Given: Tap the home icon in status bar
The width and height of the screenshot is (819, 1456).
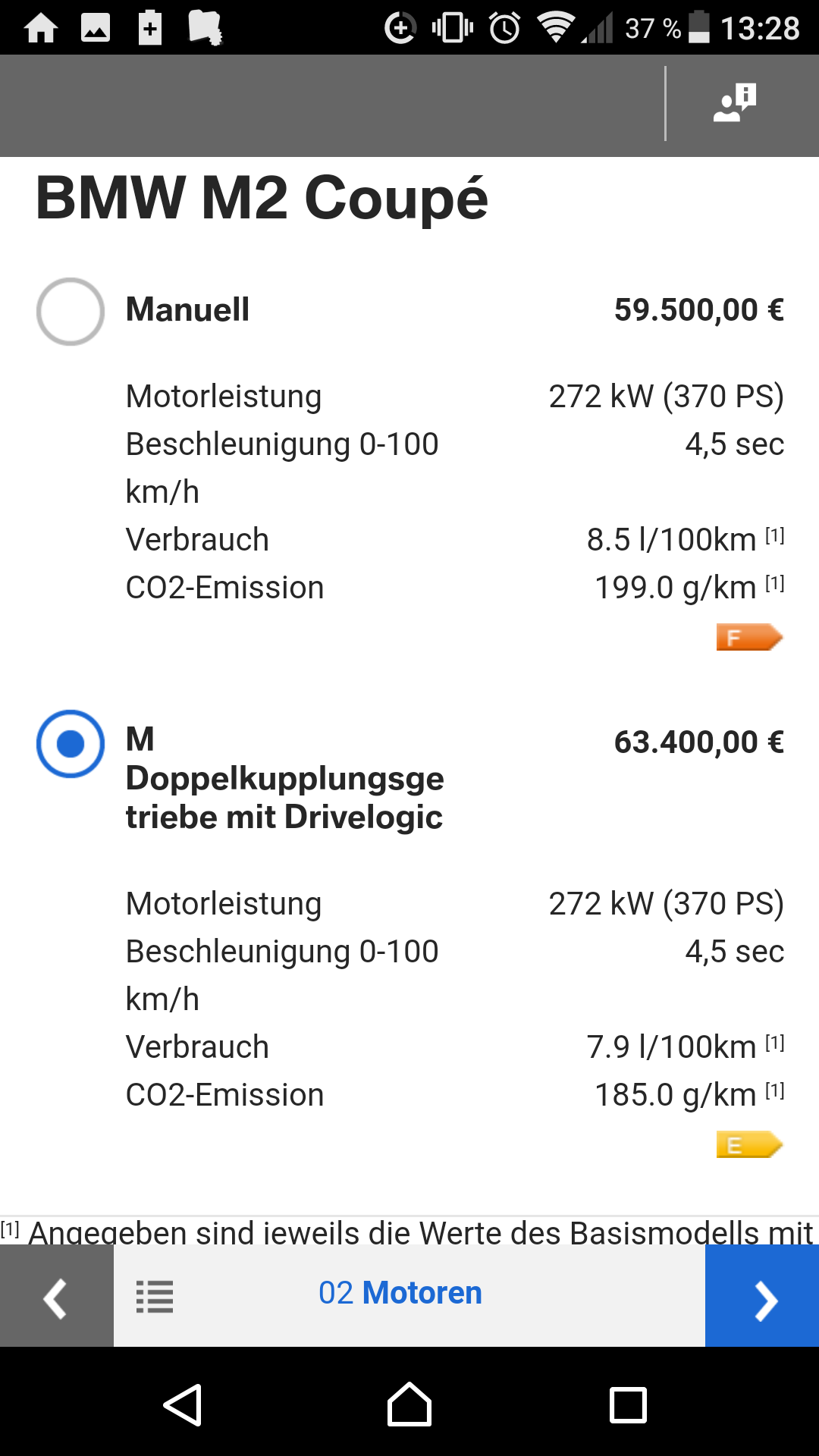Looking at the screenshot, I should click(x=41, y=29).
